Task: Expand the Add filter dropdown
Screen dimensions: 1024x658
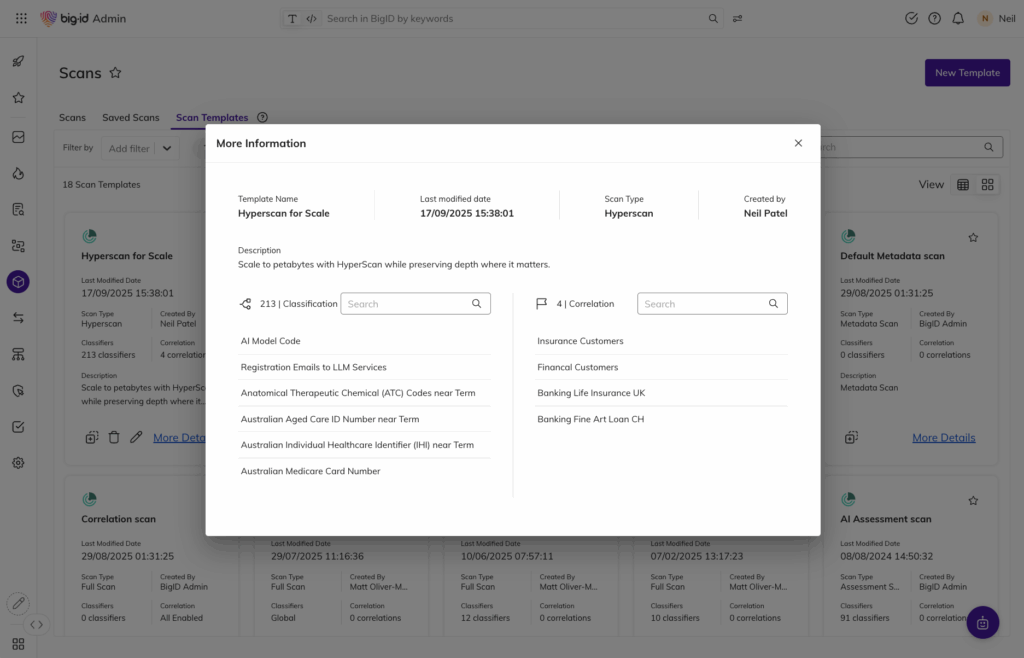Action: pyautogui.click(x=166, y=148)
